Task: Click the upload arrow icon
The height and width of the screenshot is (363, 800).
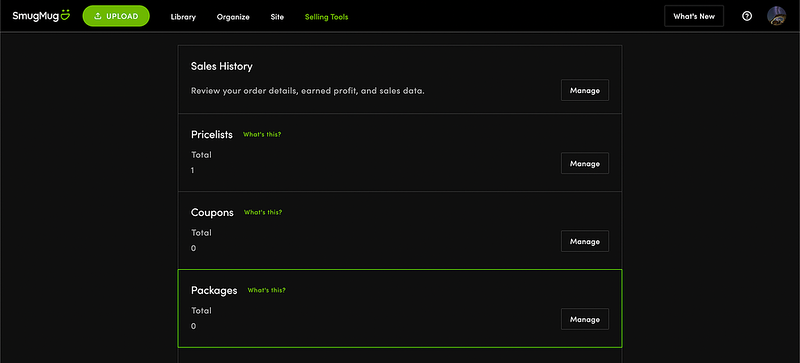Action: tap(98, 16)
